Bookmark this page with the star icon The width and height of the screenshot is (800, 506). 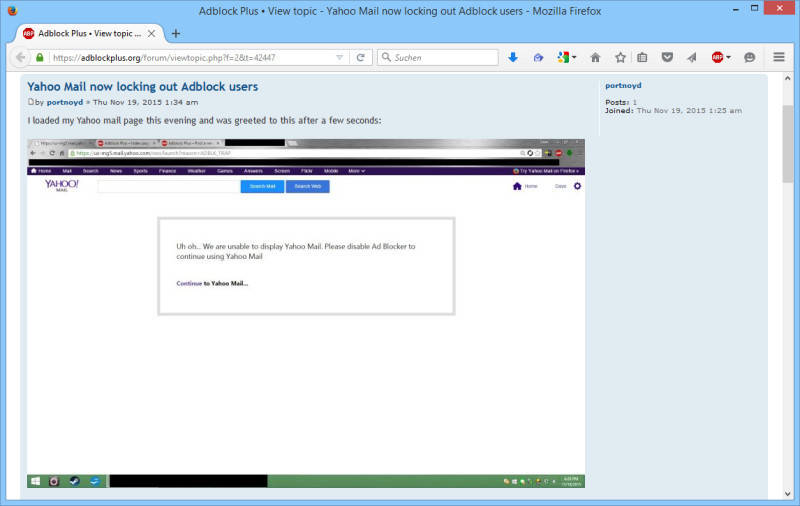620,58
